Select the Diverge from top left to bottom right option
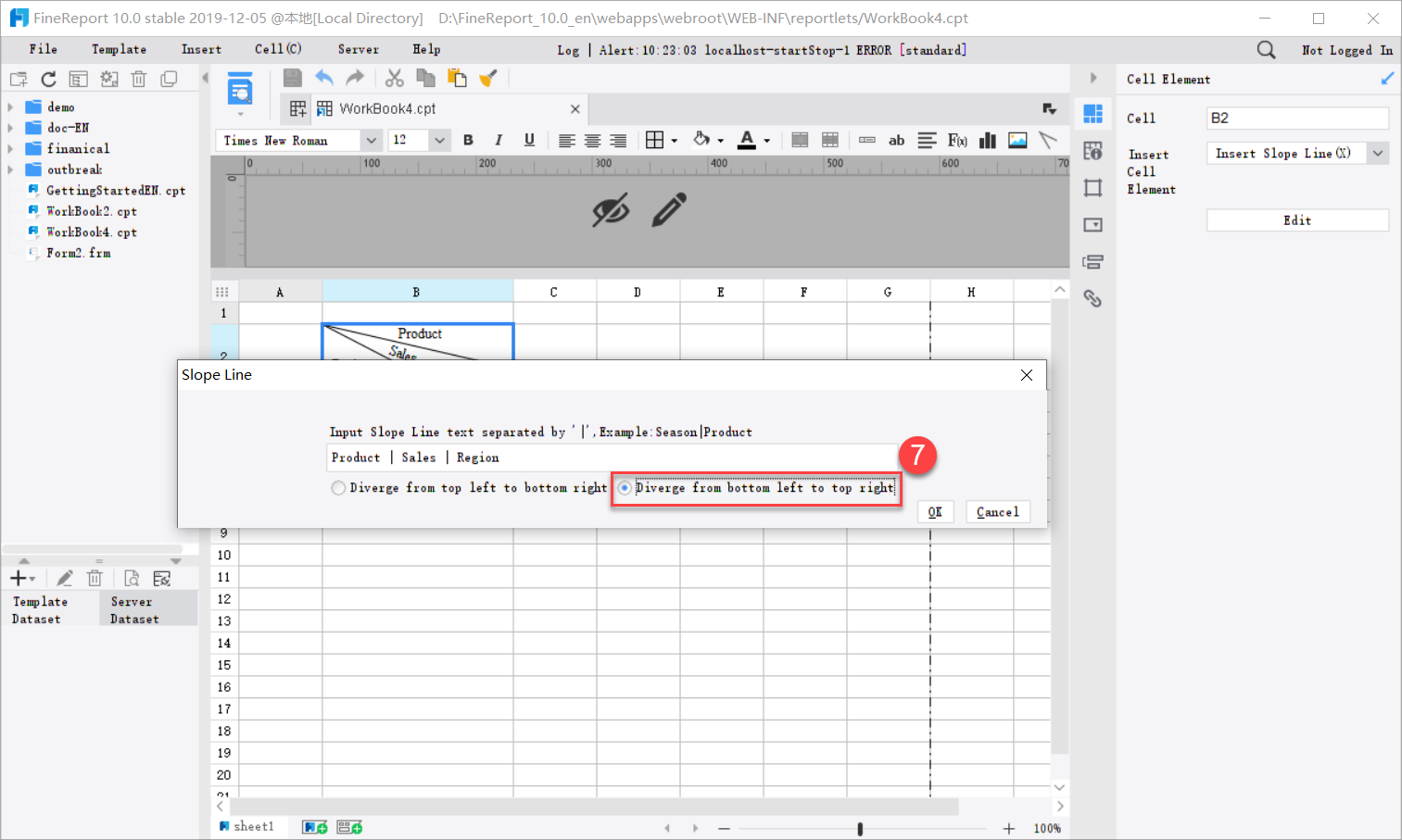Viewport: 1402px width, 840px height. click(338, 487)
